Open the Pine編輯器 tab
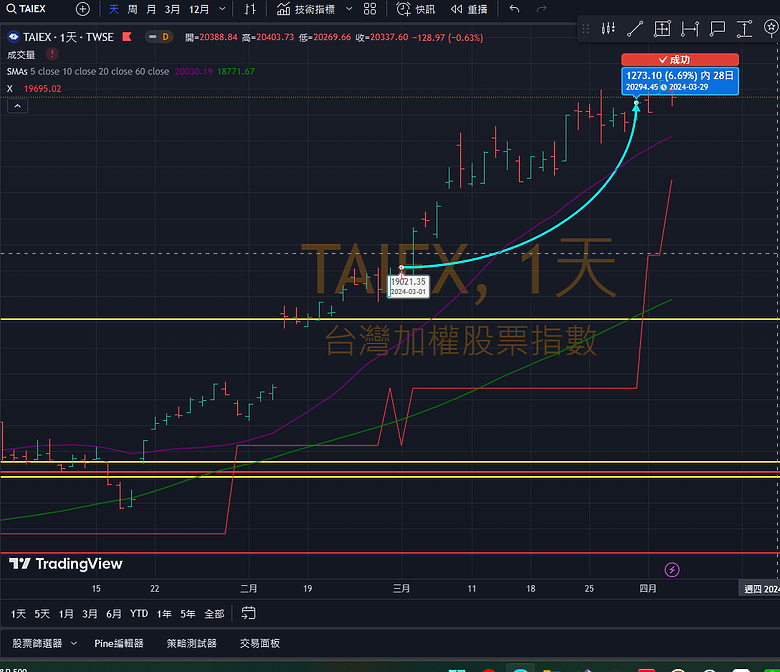 click(x=119, y=643)
